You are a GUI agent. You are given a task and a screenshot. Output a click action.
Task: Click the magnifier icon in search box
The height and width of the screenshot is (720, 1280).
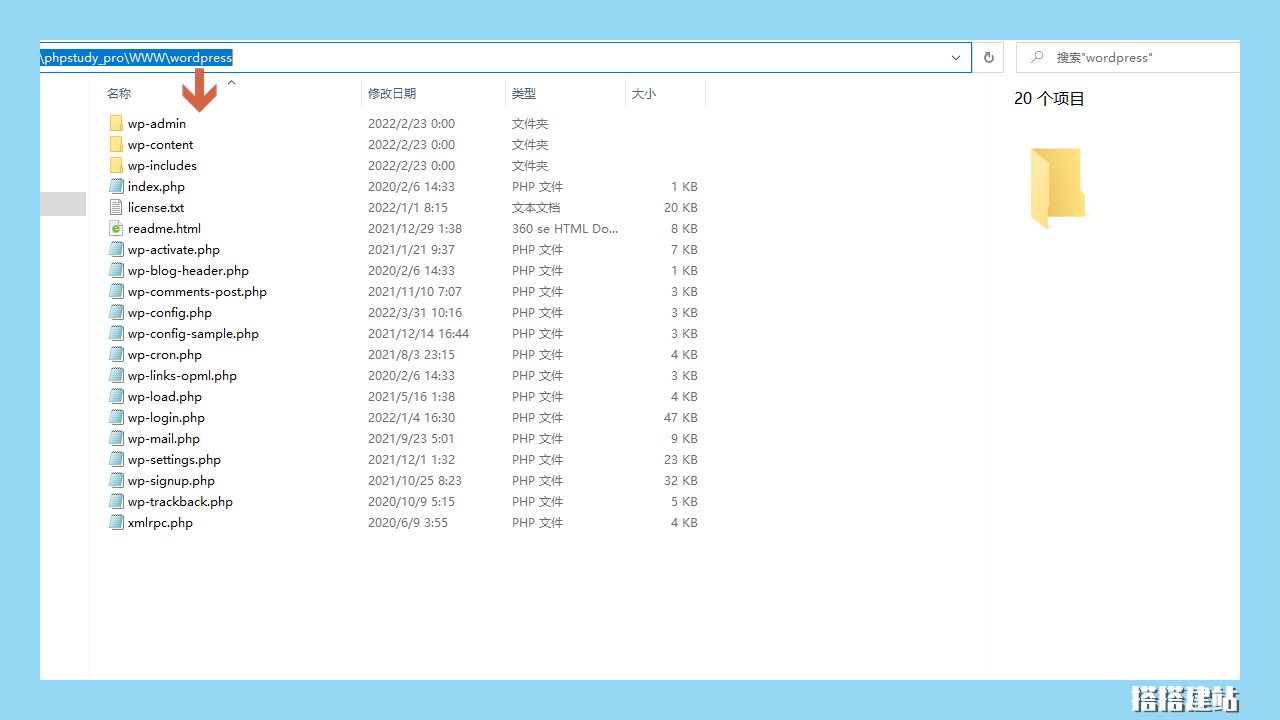[x=1037, y=58]
